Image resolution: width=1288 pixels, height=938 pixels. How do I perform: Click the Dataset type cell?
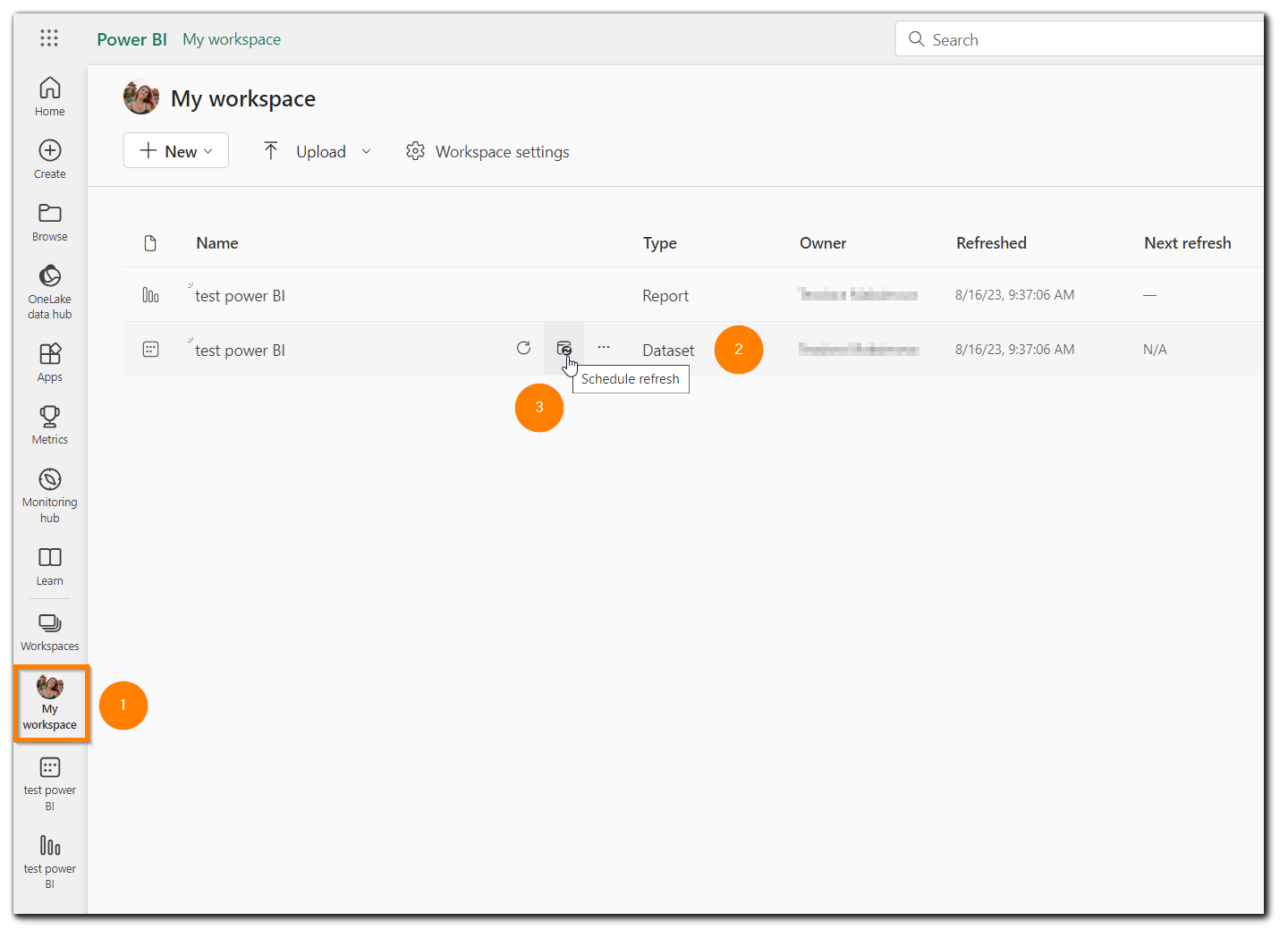point(668,351)
